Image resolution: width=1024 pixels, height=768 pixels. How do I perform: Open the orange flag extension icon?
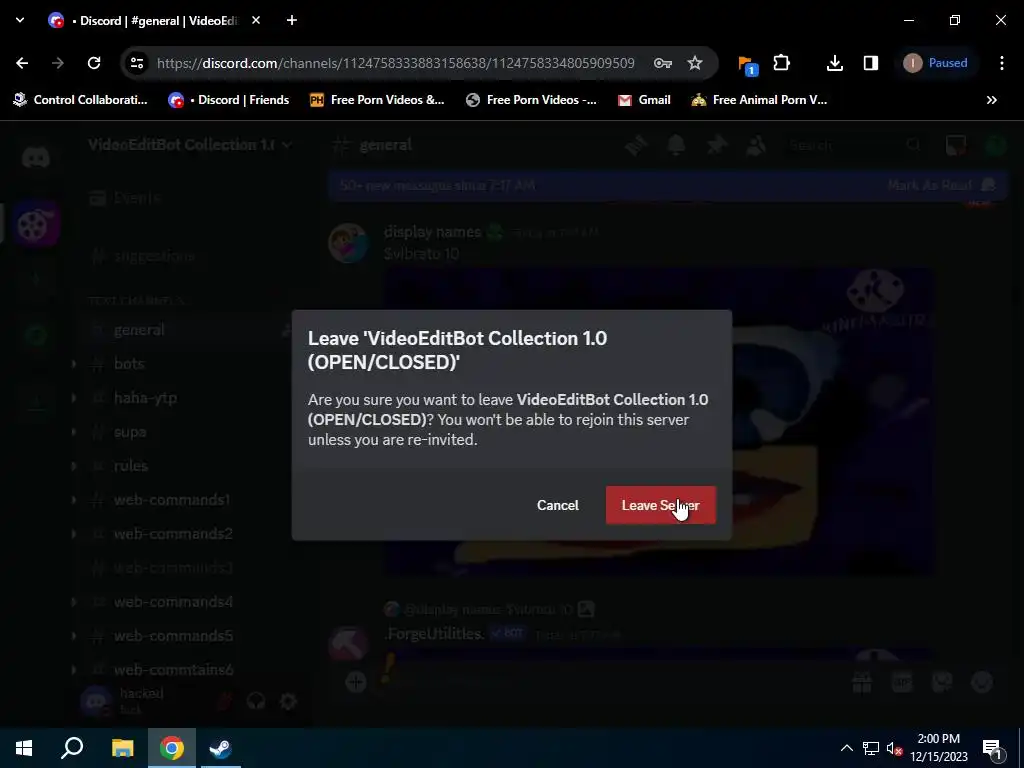(x=747, y=64)
